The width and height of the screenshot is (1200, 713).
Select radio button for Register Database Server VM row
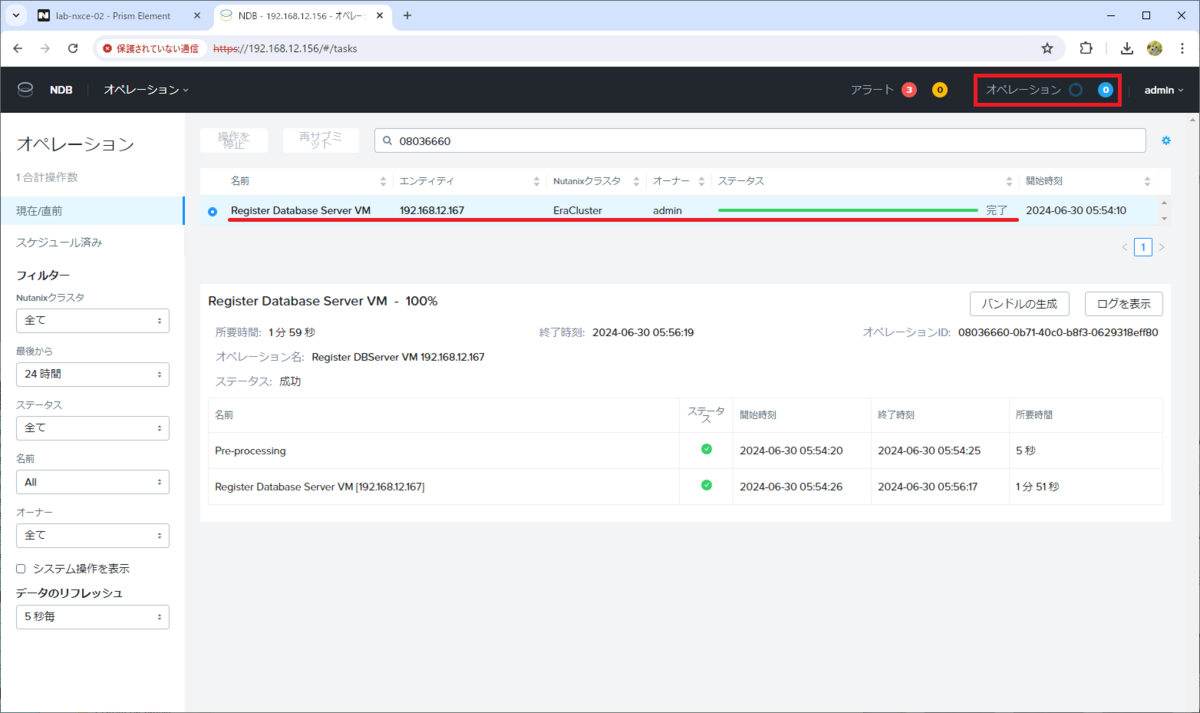[x=212, y=211]
